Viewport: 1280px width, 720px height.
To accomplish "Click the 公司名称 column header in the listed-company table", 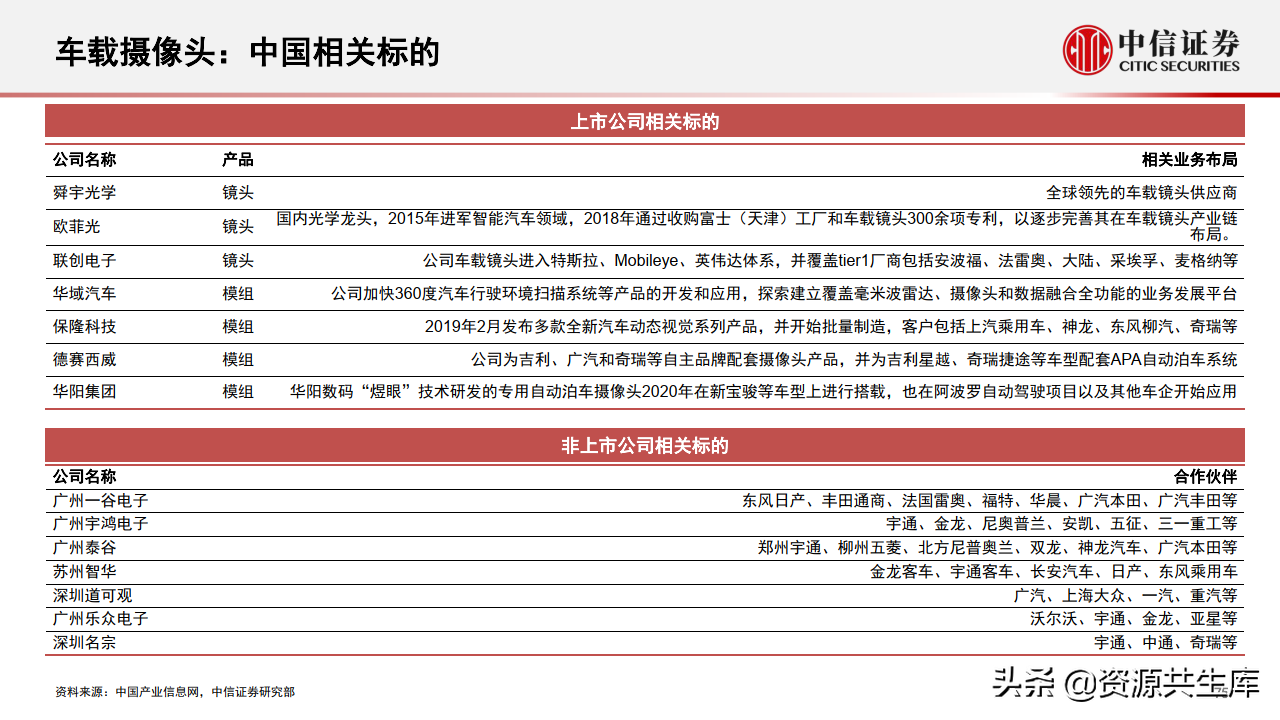I will [84, 159].
